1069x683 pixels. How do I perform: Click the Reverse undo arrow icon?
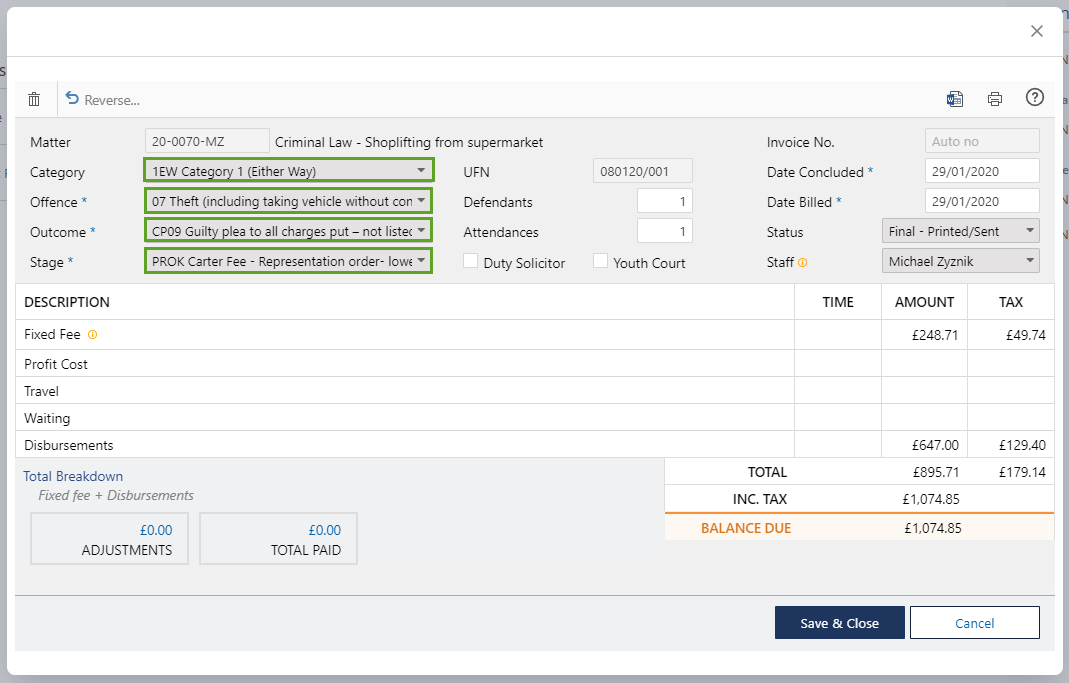pyautogui.click(x=72, y=98)
